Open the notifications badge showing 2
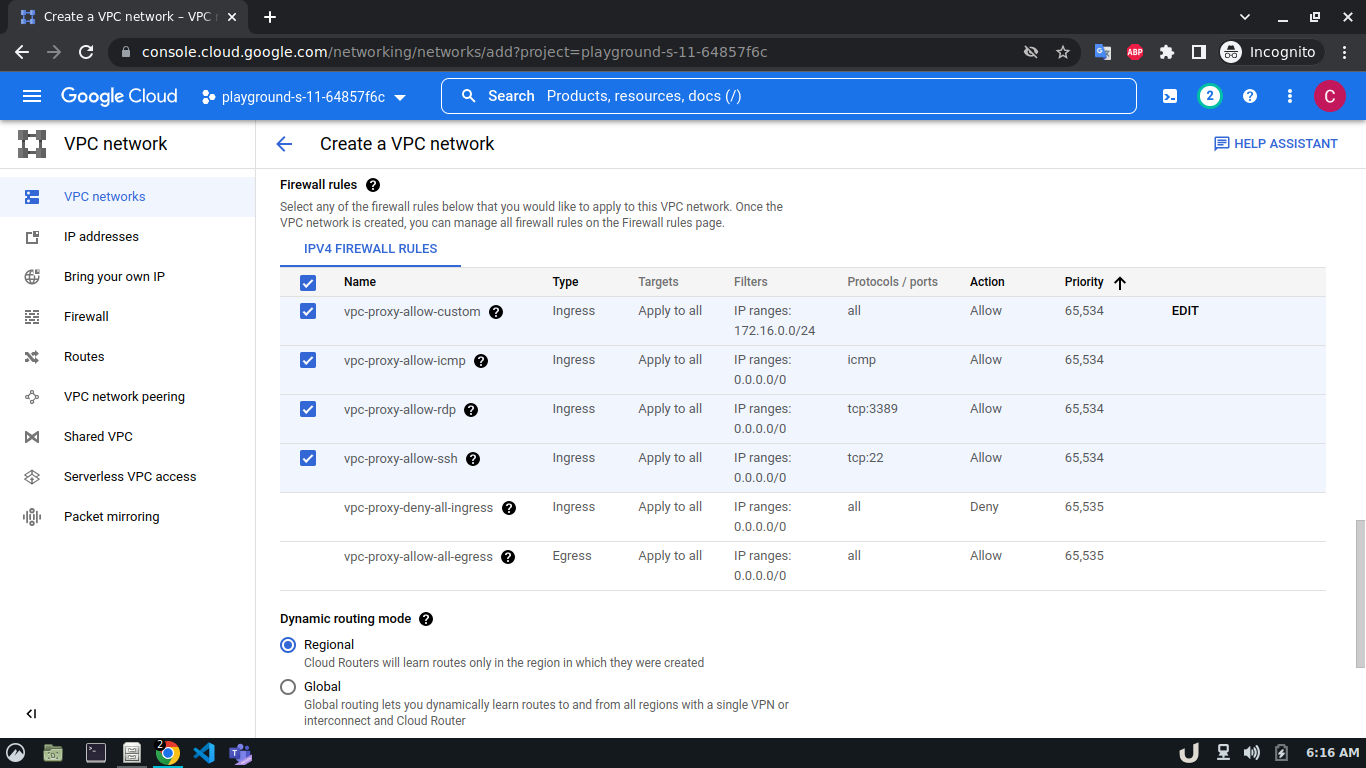 pyautogui.click(x=1210, y=96)
